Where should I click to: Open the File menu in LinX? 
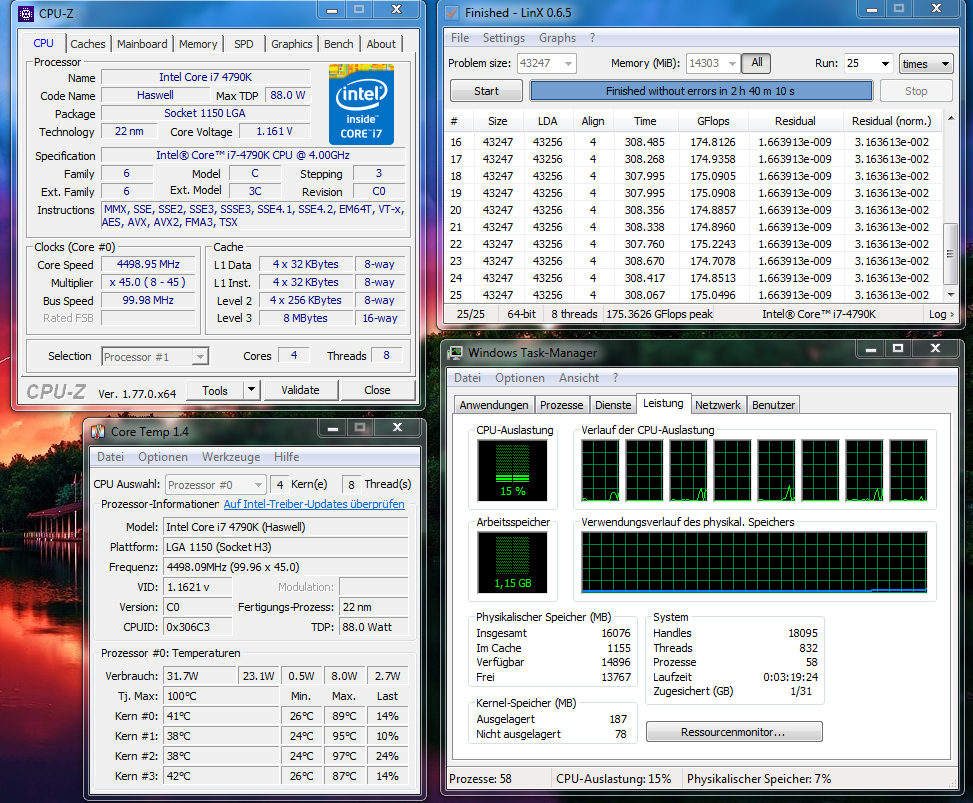460,38
